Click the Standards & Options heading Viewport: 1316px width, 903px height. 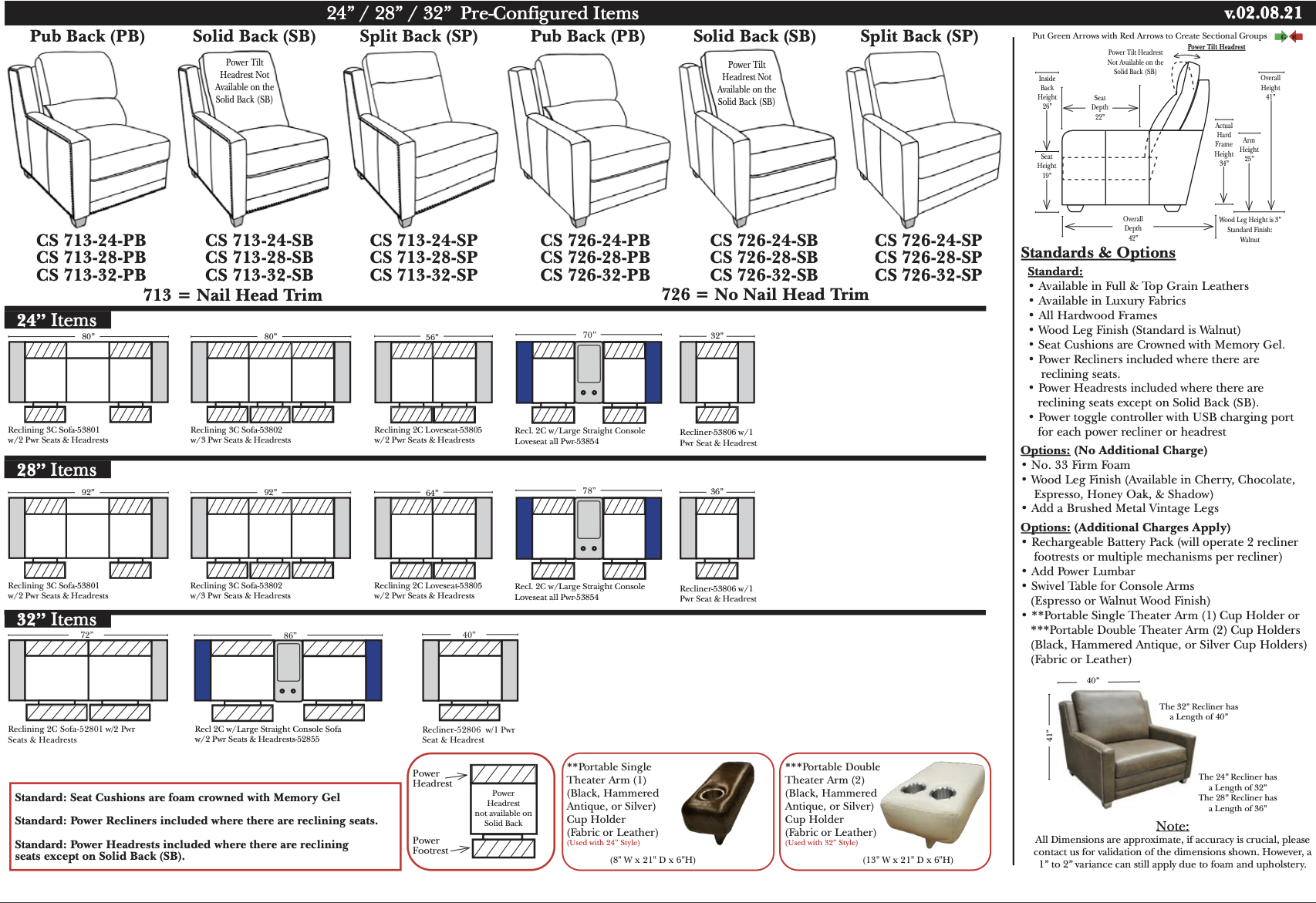point(1097,253)
